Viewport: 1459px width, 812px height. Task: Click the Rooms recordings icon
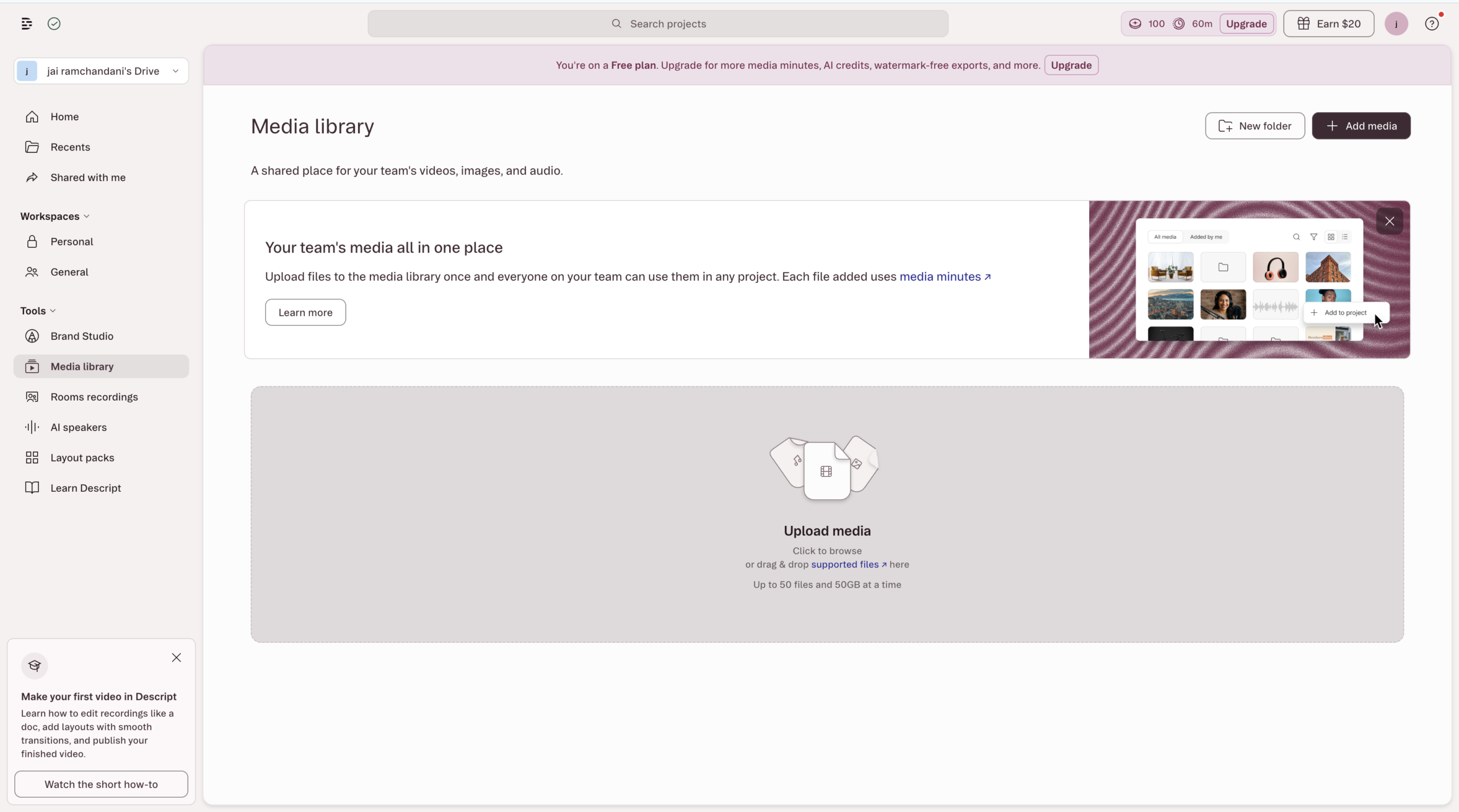click(x=32, y=397)
